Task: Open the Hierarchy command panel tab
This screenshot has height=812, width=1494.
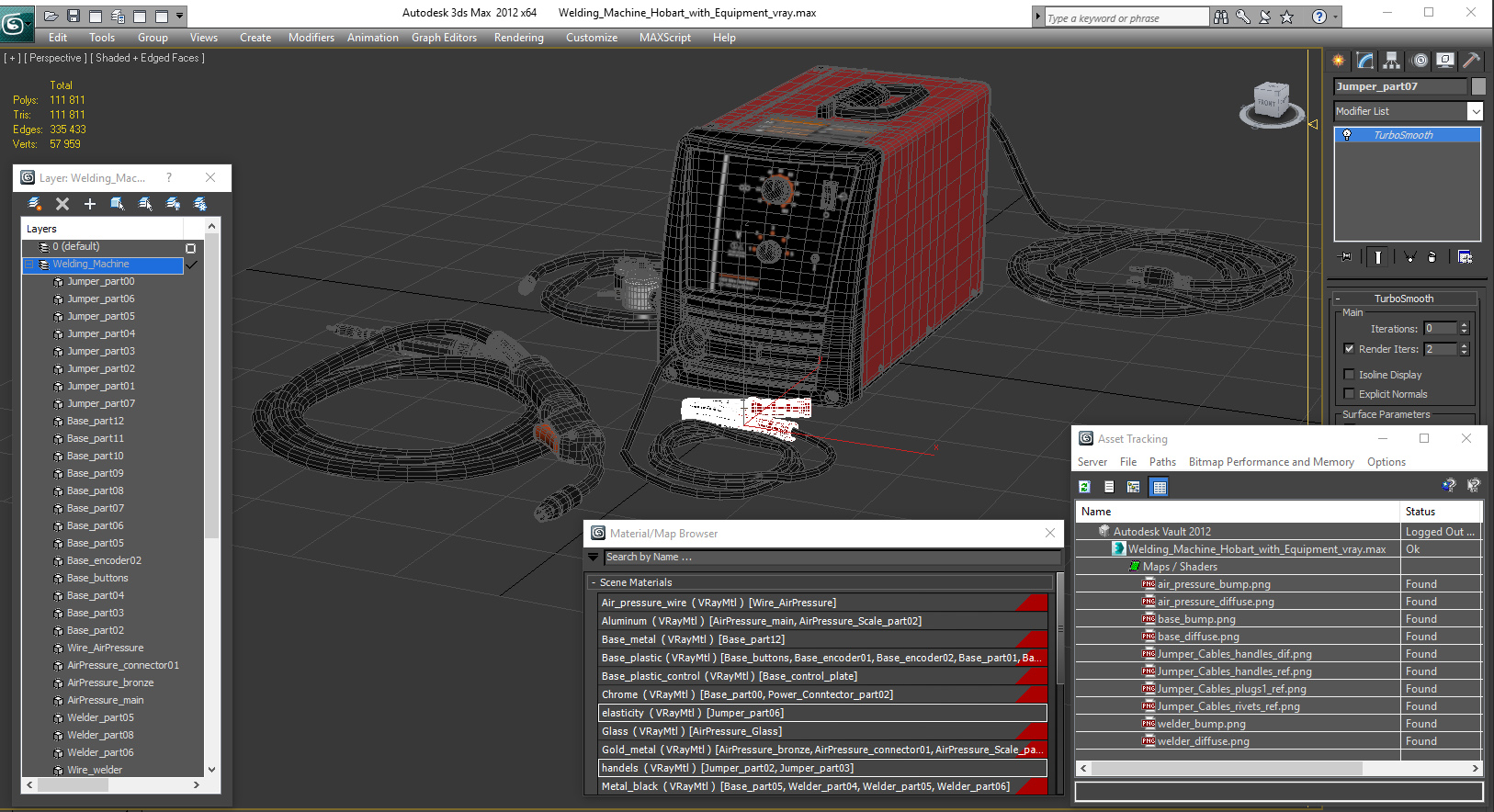Action: tap(1392, 61)
